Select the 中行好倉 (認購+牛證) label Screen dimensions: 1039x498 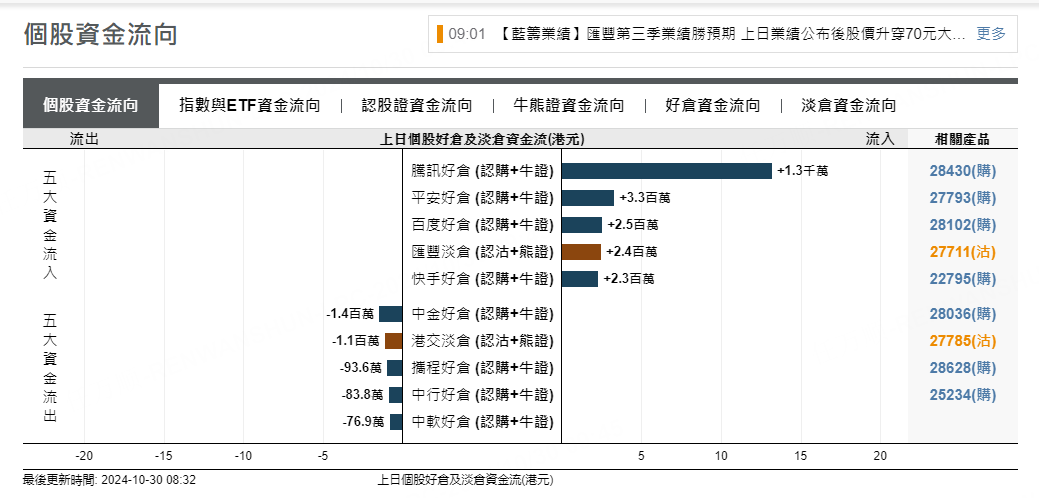[x=482, y=395]
